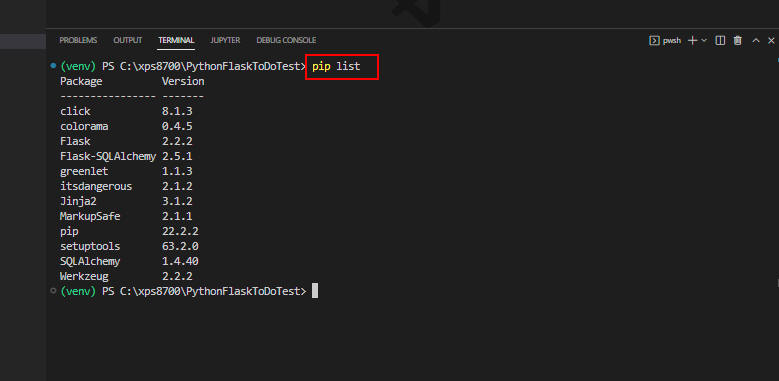Kill terminal with the trash icon
The image size is (779, 381).
pyautogui.click(x=738, y=41)
